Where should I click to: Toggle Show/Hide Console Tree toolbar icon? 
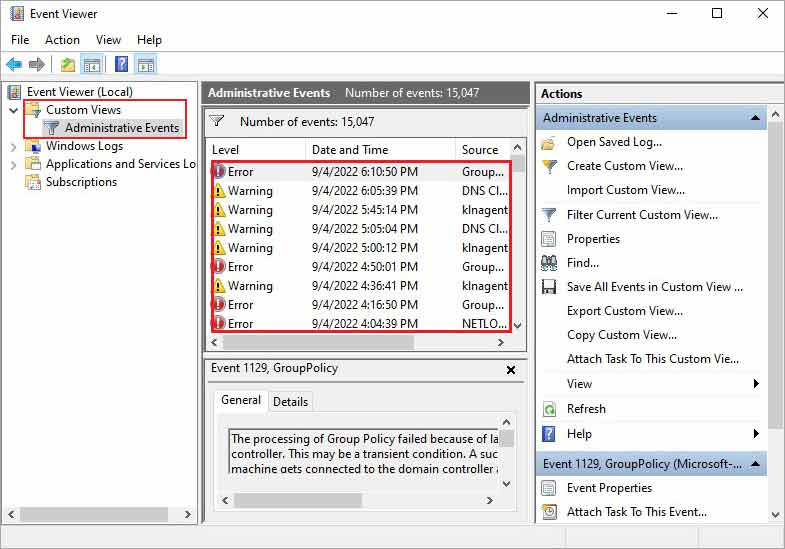click(92, 65)
